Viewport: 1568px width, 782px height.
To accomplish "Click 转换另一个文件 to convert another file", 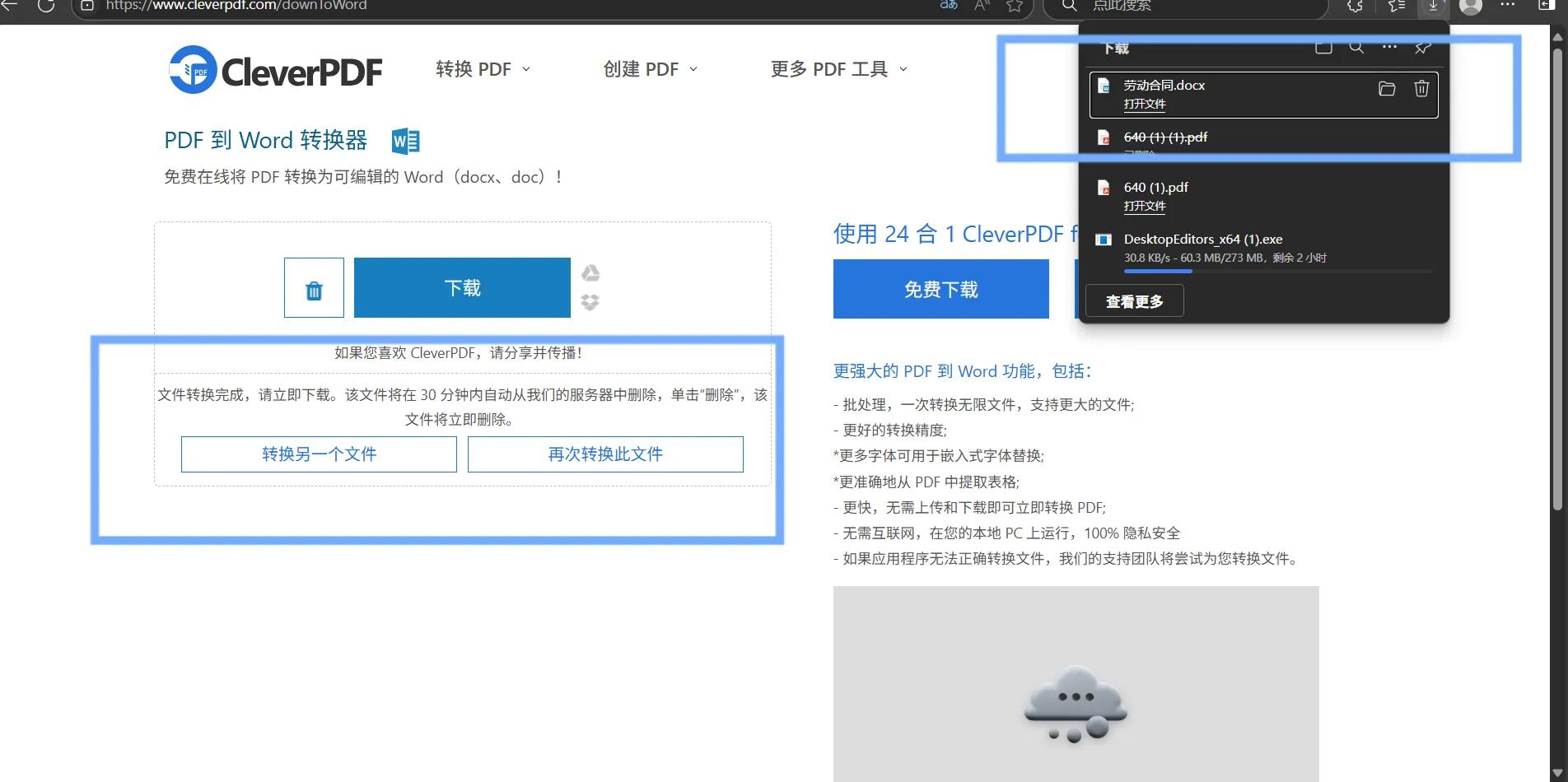I will coord(318,454).
